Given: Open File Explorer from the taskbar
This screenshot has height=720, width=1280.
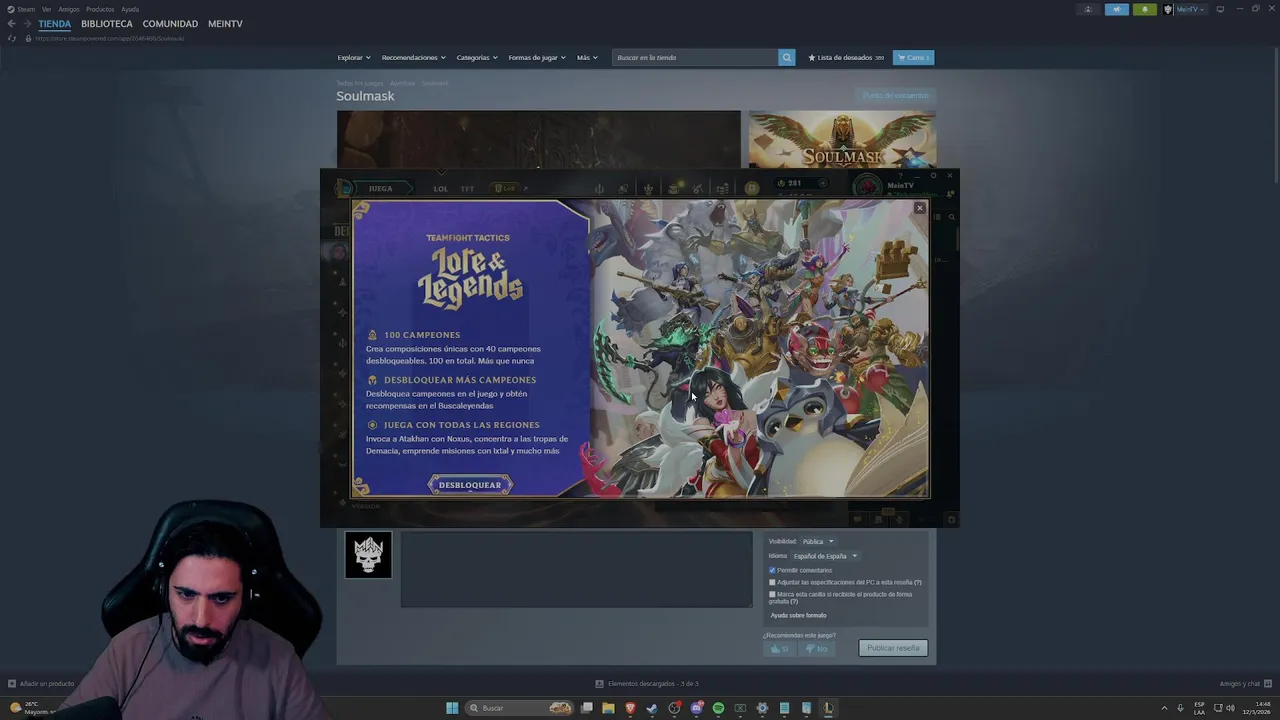Looking at the screenshot, I should coord(608,708).
